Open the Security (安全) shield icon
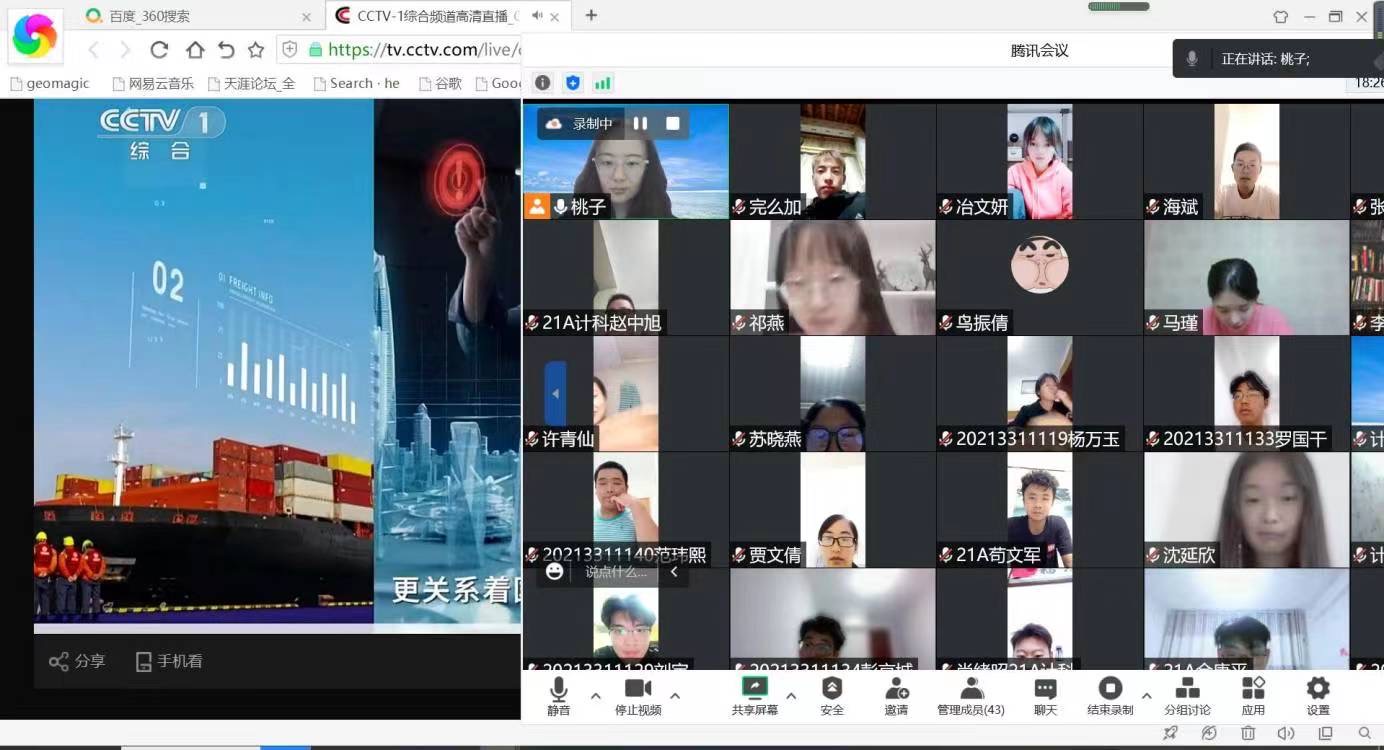Viewport: 1384px width, 750px height. (831, 695)
